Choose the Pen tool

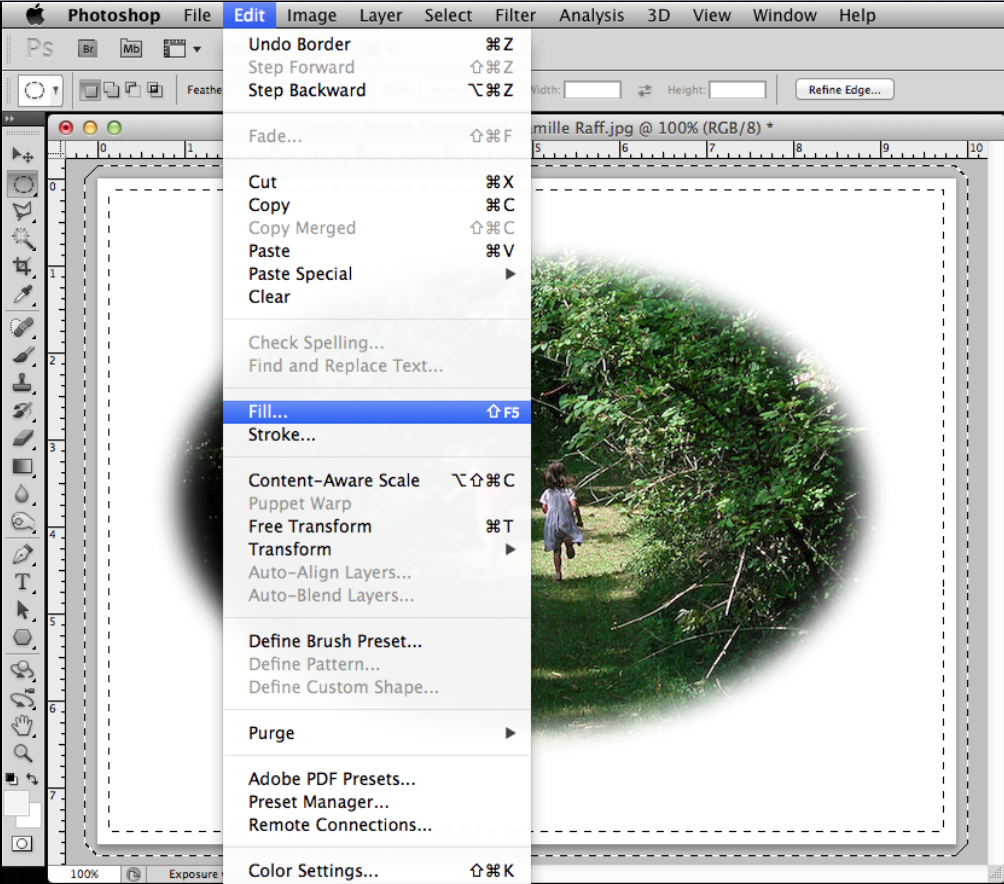tap(22, 554)
